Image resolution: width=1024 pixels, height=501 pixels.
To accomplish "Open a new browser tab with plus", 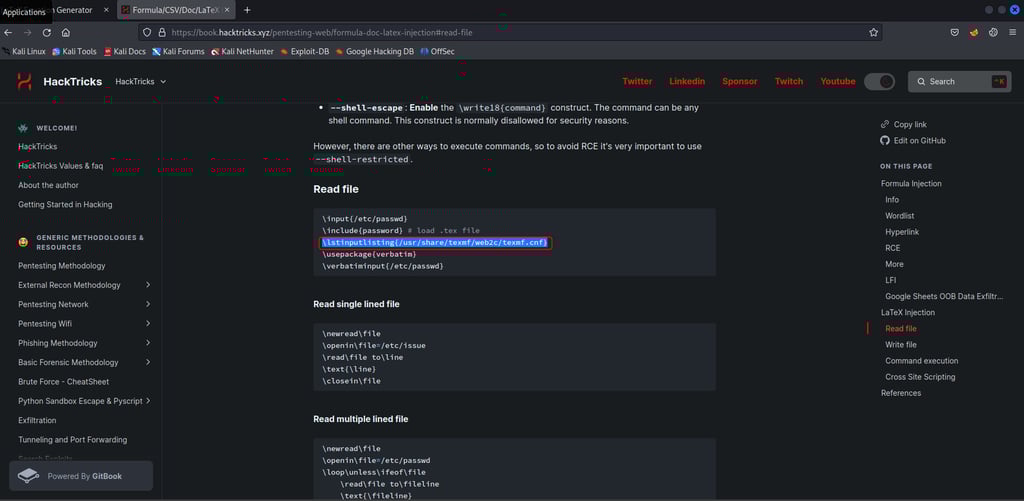I will [247, 10].
